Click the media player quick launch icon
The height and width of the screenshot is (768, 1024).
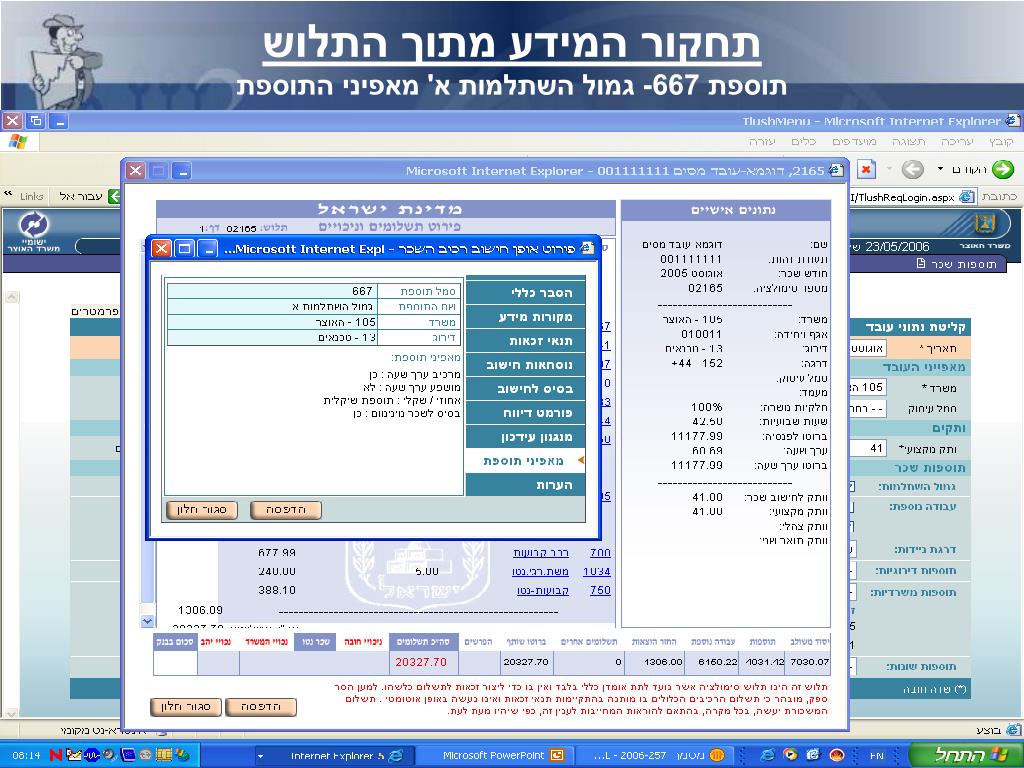pos(790,756)
